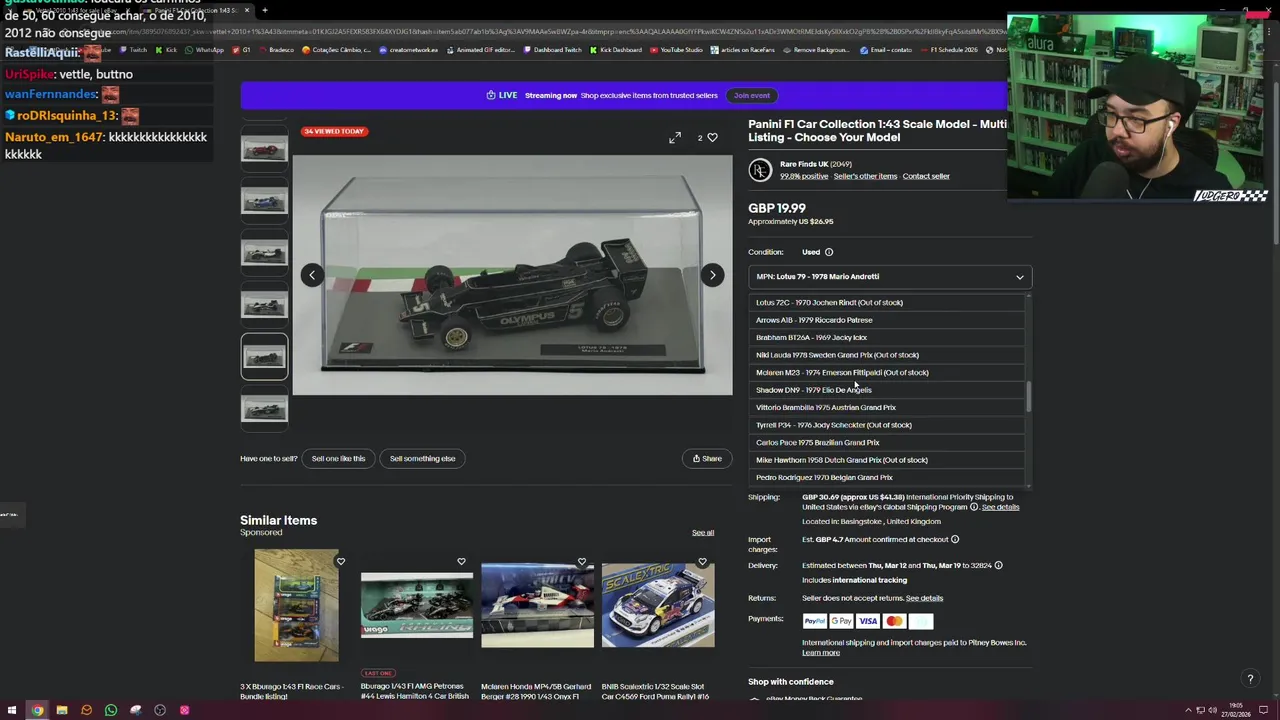The width and height of the screenshot is (1280, 720).
Task: Open shipping See details link
Action: point(1000,507)
